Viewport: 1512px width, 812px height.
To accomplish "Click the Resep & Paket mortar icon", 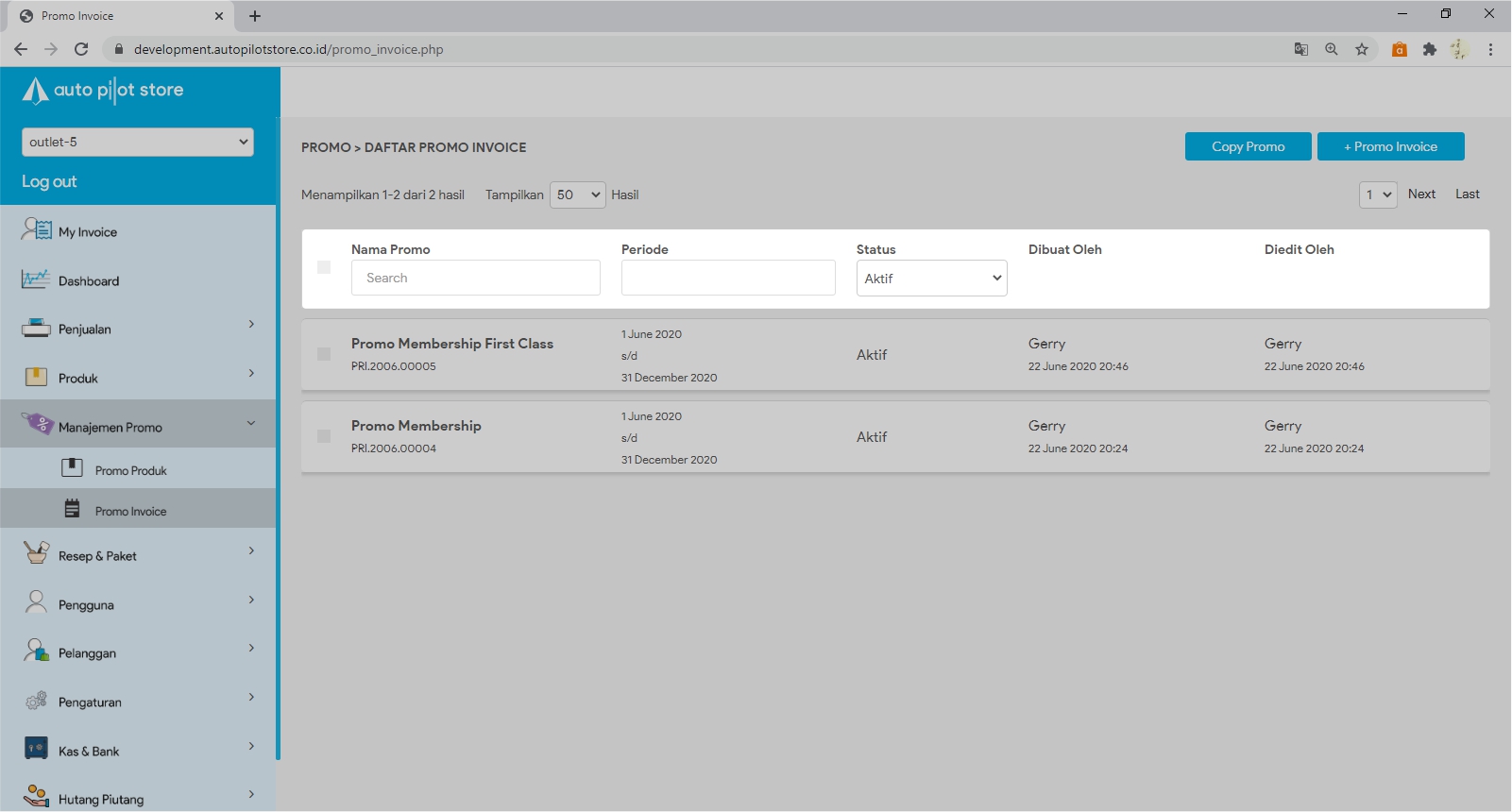I will (x=36, y=554).
